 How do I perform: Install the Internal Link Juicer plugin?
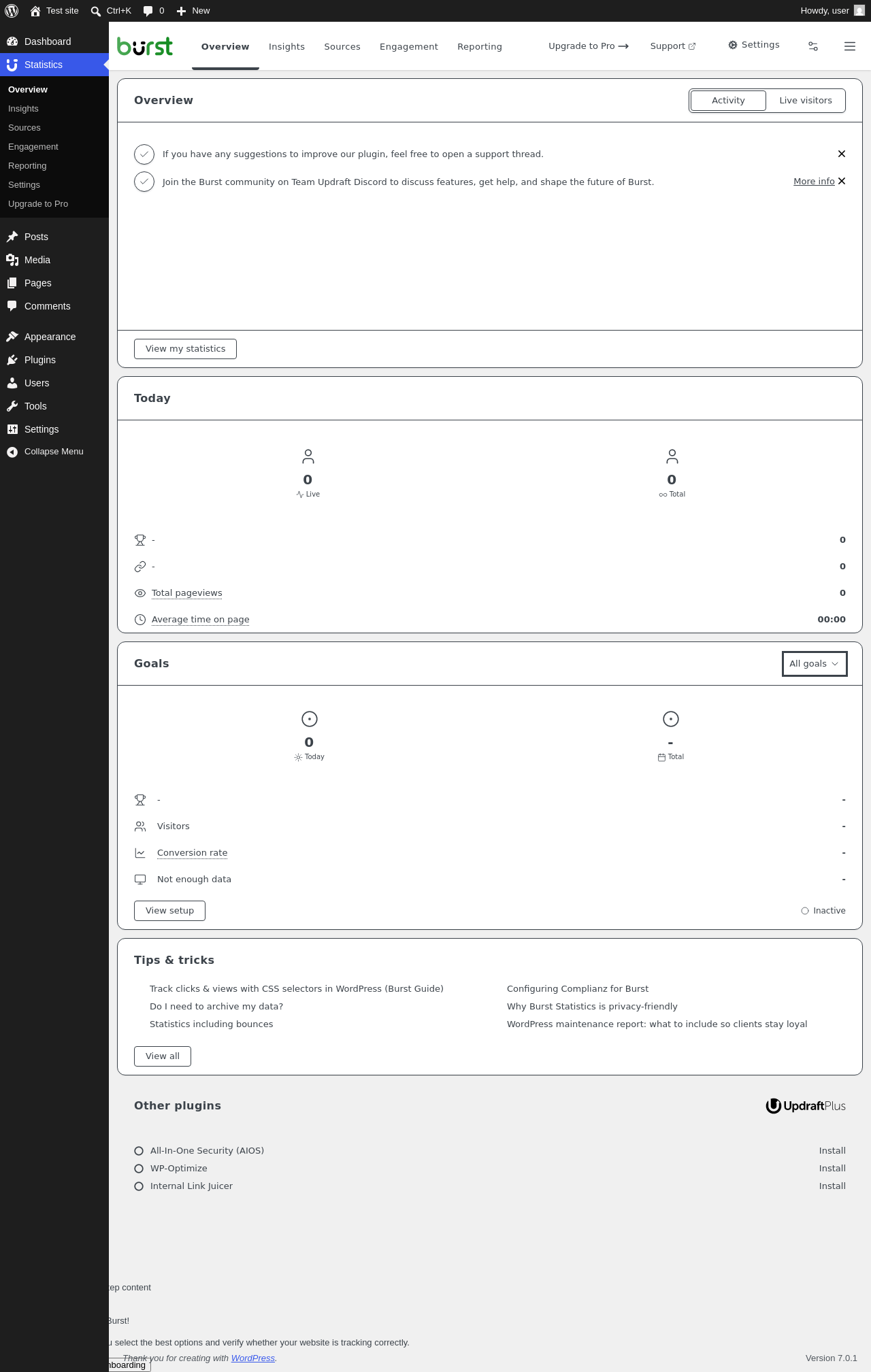[x=832, y=1186]
